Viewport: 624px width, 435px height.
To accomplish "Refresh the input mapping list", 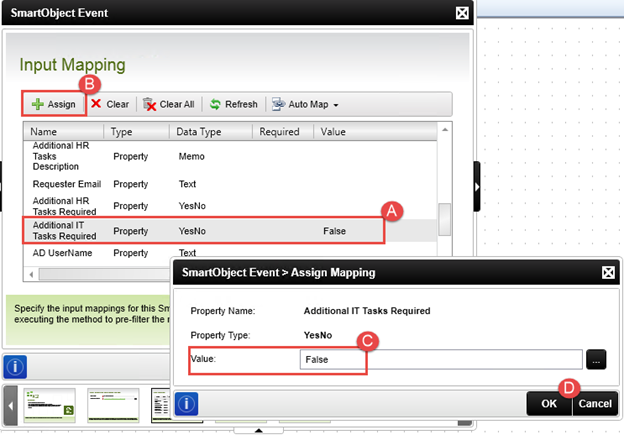I will click(234, 104).
